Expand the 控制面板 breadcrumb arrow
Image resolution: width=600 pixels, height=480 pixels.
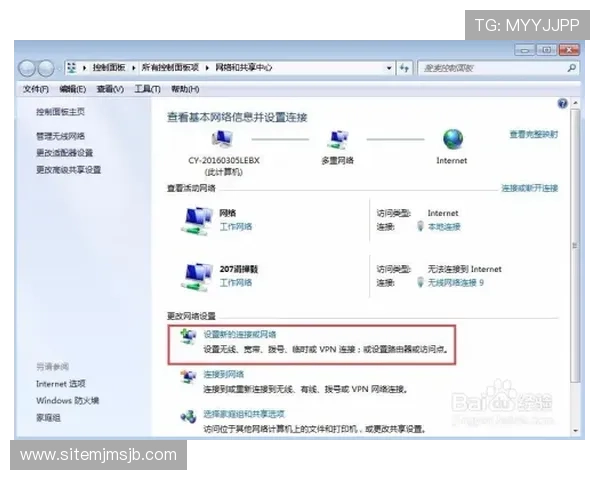tap(134, 68)
